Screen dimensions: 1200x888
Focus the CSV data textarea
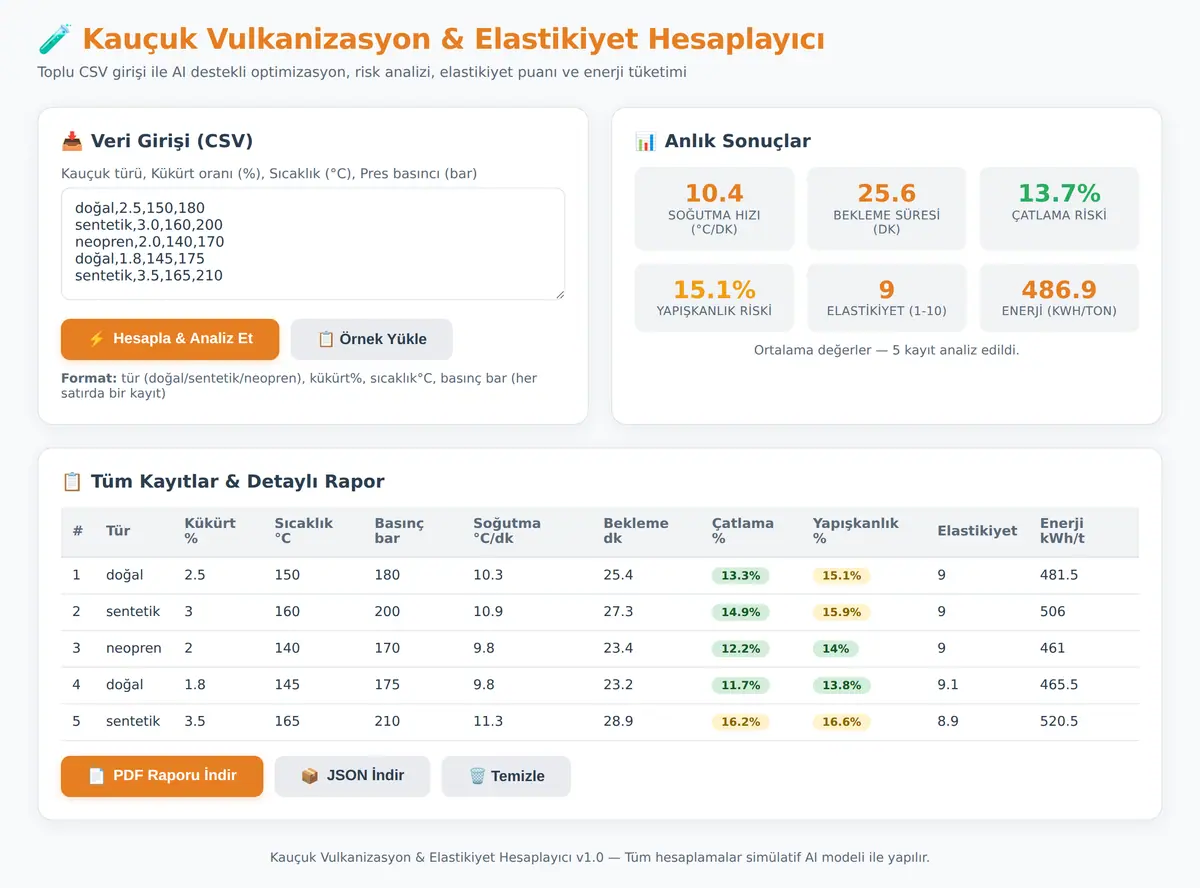tap(313, 244)
